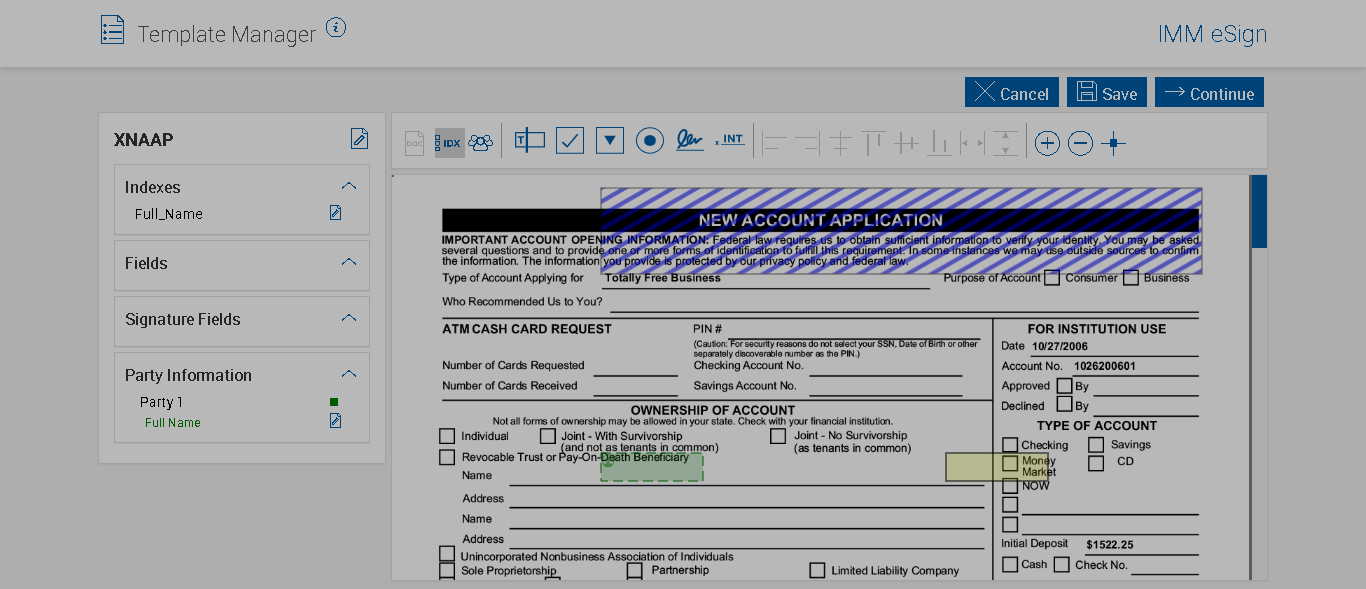The height and width of the screenshot is (589, 1366).
Task: Tick the Declined checkbox
Action: pos(1064,406)
